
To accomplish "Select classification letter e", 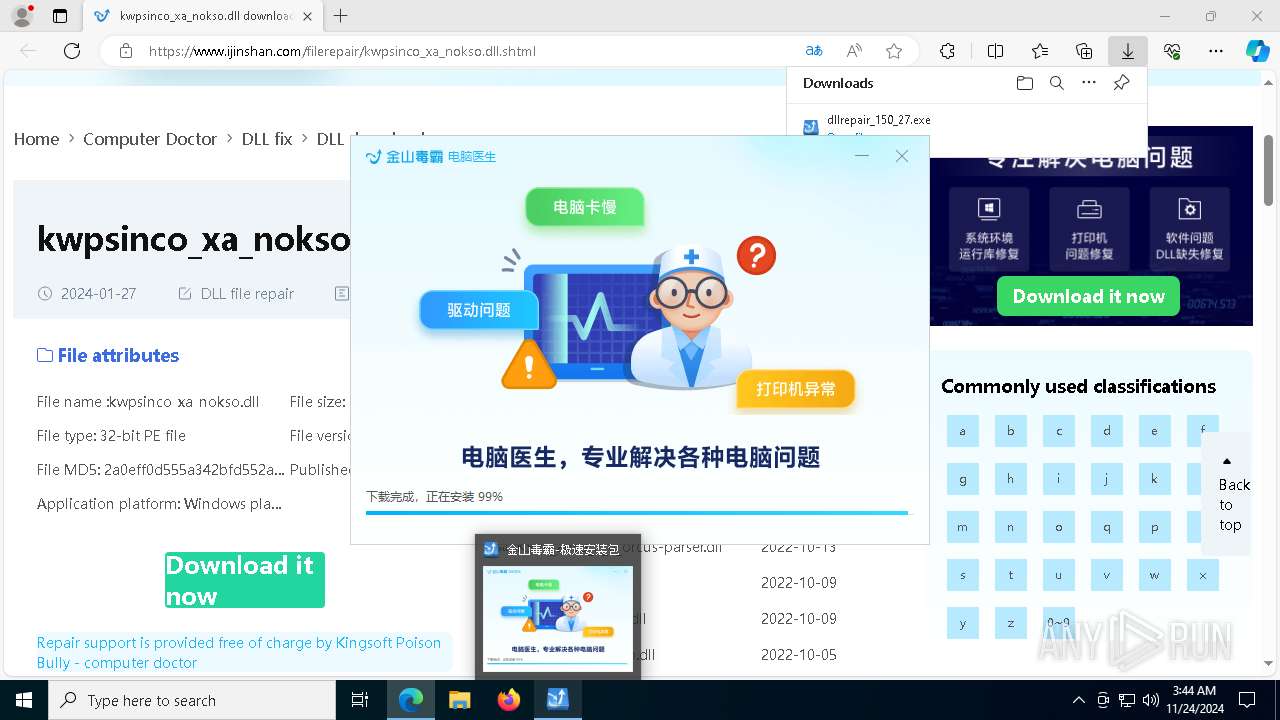I will tap(1154, 431).
